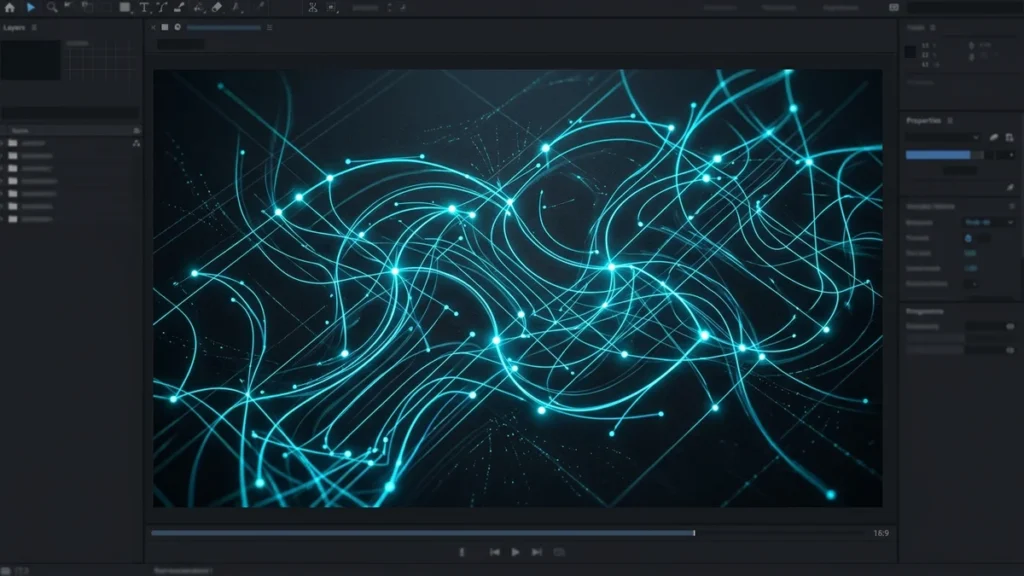Select the blue Selection arrow tool
The height and width of the screenshot is (576, 1024).
(31, 8)
